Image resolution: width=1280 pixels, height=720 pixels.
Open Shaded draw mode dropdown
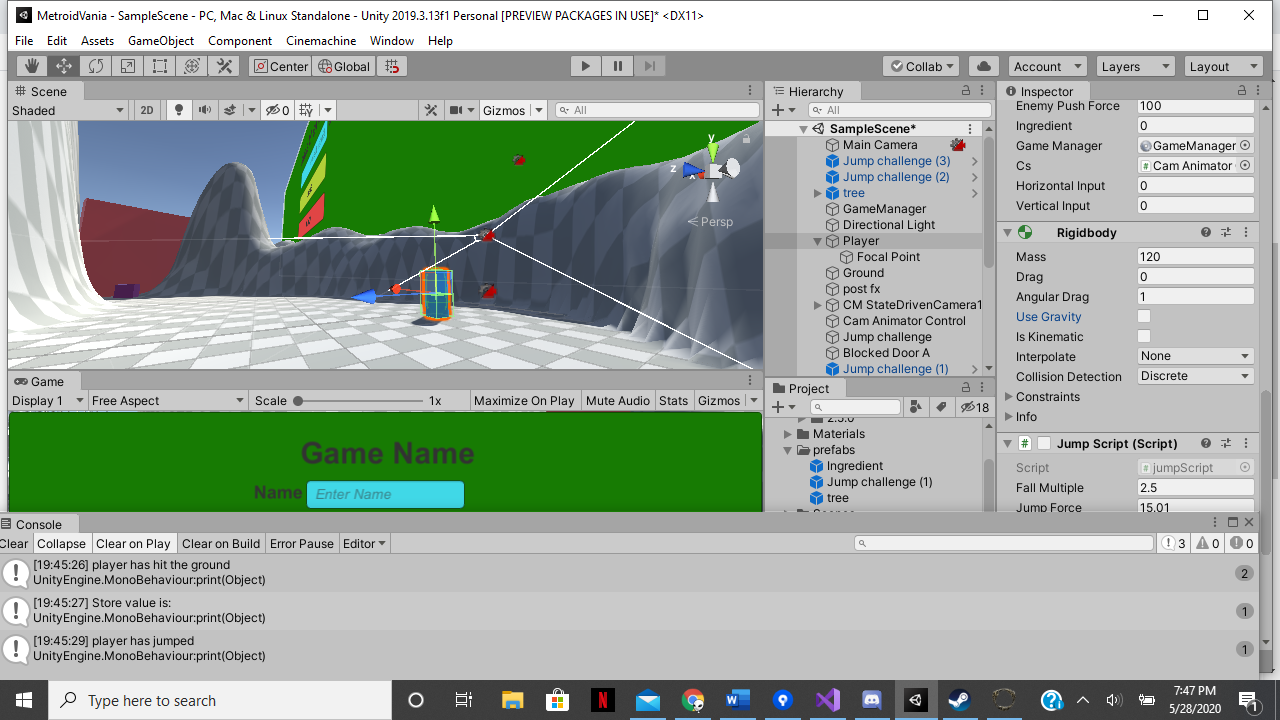pyautogui.click(x=68, y=110)
